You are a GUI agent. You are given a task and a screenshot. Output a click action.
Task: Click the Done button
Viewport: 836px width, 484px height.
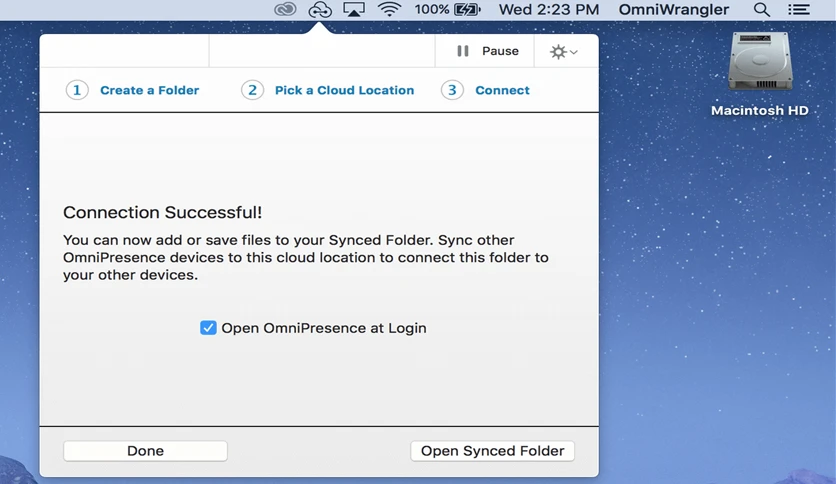click(146, 451)
